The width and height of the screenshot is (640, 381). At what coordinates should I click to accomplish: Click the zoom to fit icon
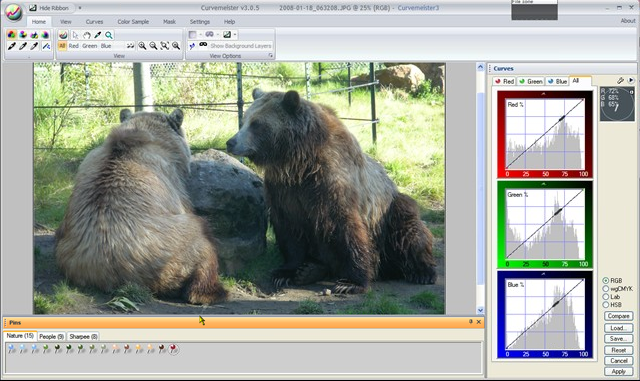tap(164, 46)
